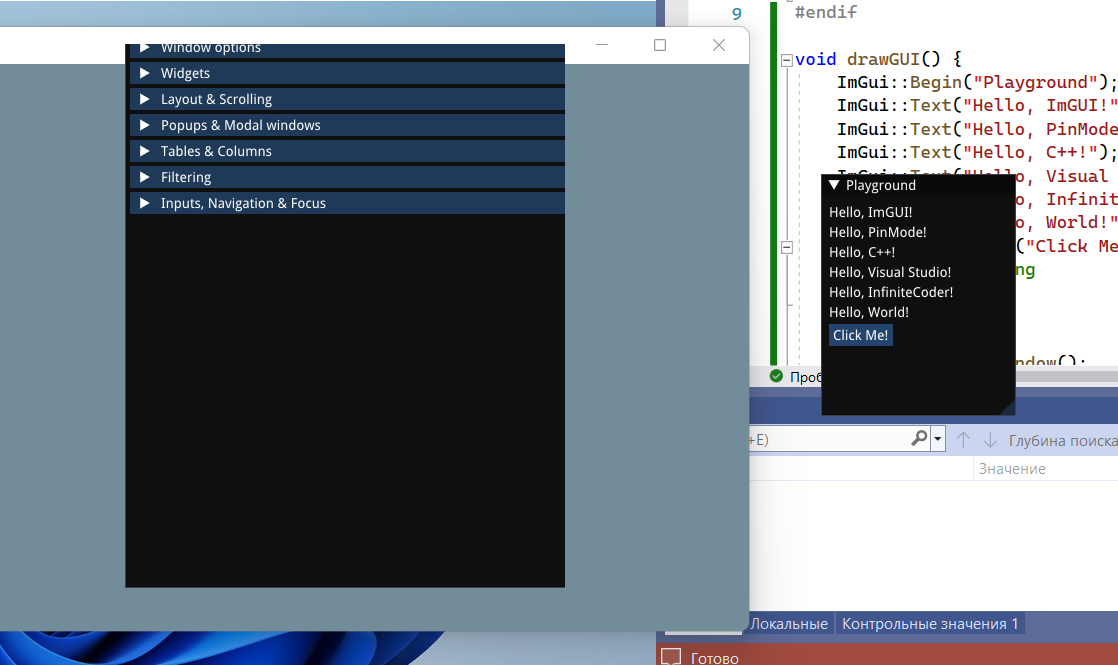
Task: Click the green checkmark status icon in the editor
Action: tap(776, 376)
